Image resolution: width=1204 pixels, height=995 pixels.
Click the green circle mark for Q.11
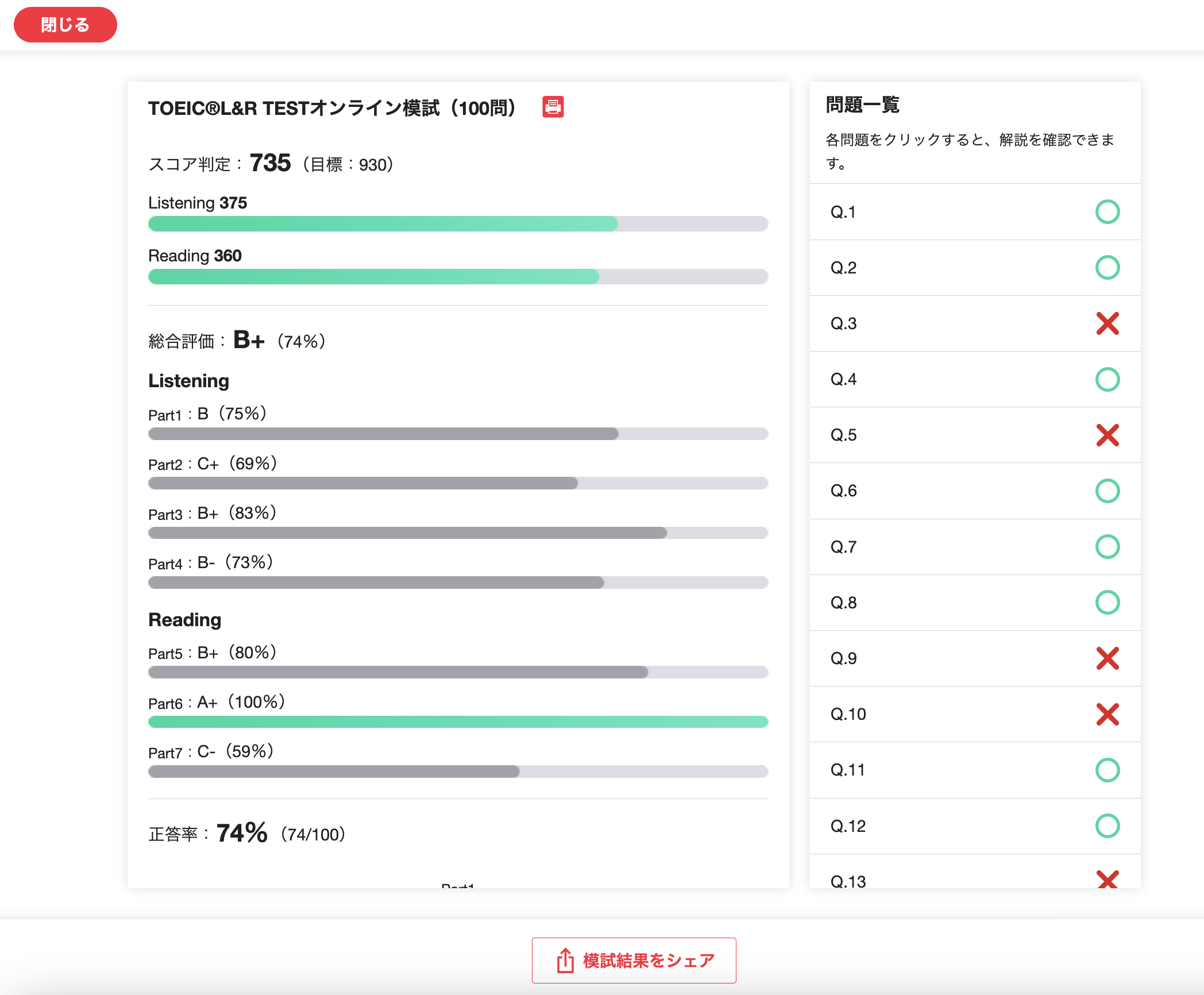click(1107, 770)
